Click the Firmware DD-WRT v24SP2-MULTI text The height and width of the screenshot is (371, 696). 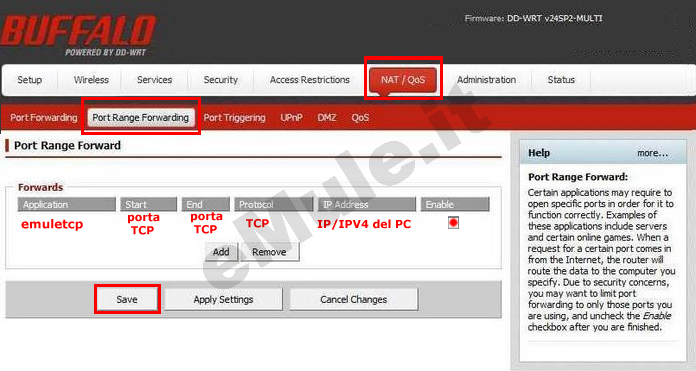point(533,18)
